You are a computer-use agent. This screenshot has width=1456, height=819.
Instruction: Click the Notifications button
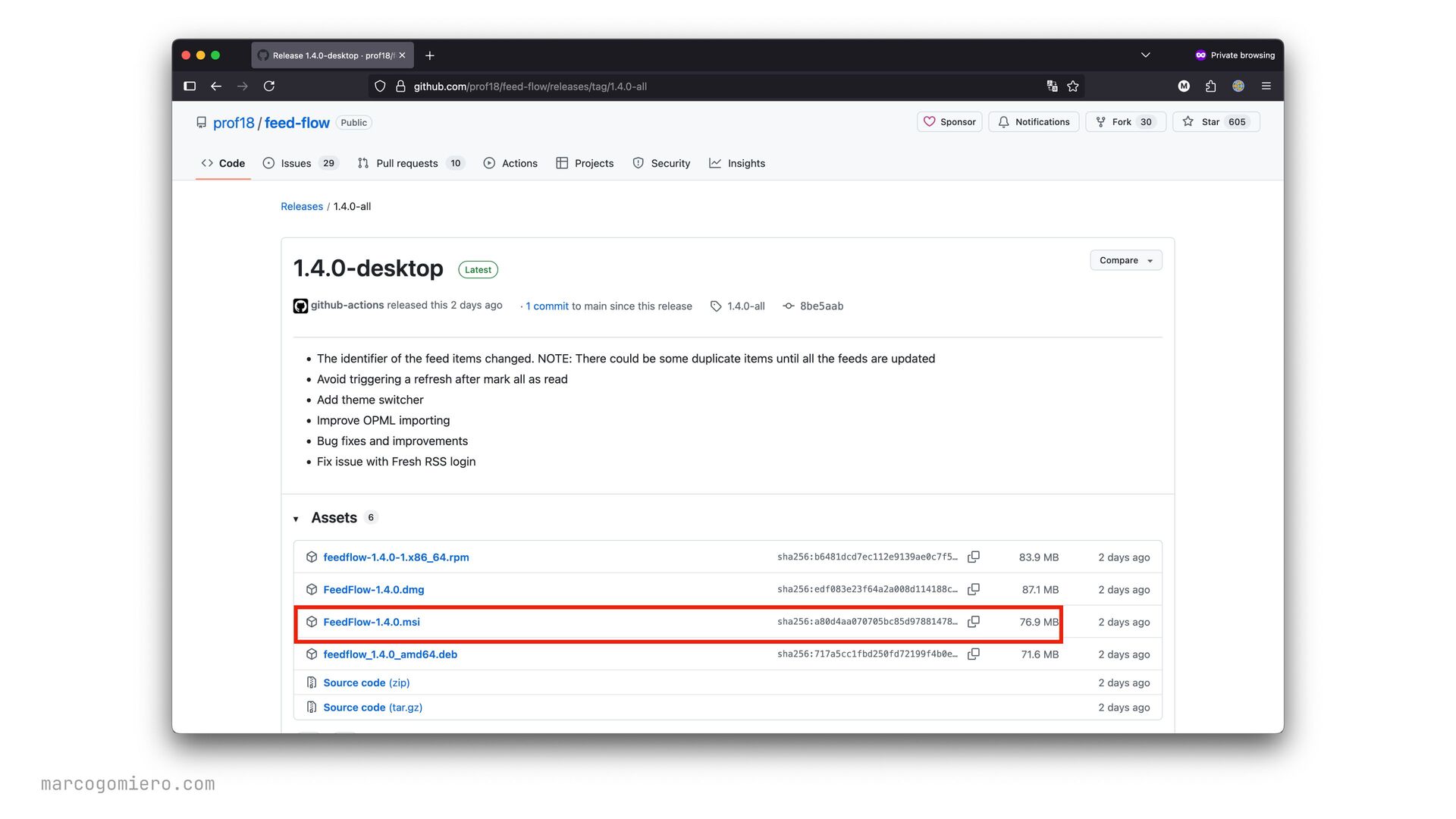pos(1034,122)
